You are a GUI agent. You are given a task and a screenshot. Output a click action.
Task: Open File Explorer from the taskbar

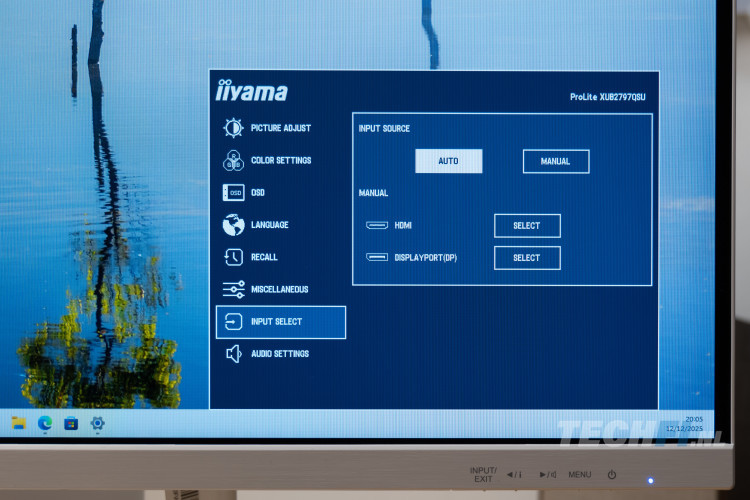point(19,423)
